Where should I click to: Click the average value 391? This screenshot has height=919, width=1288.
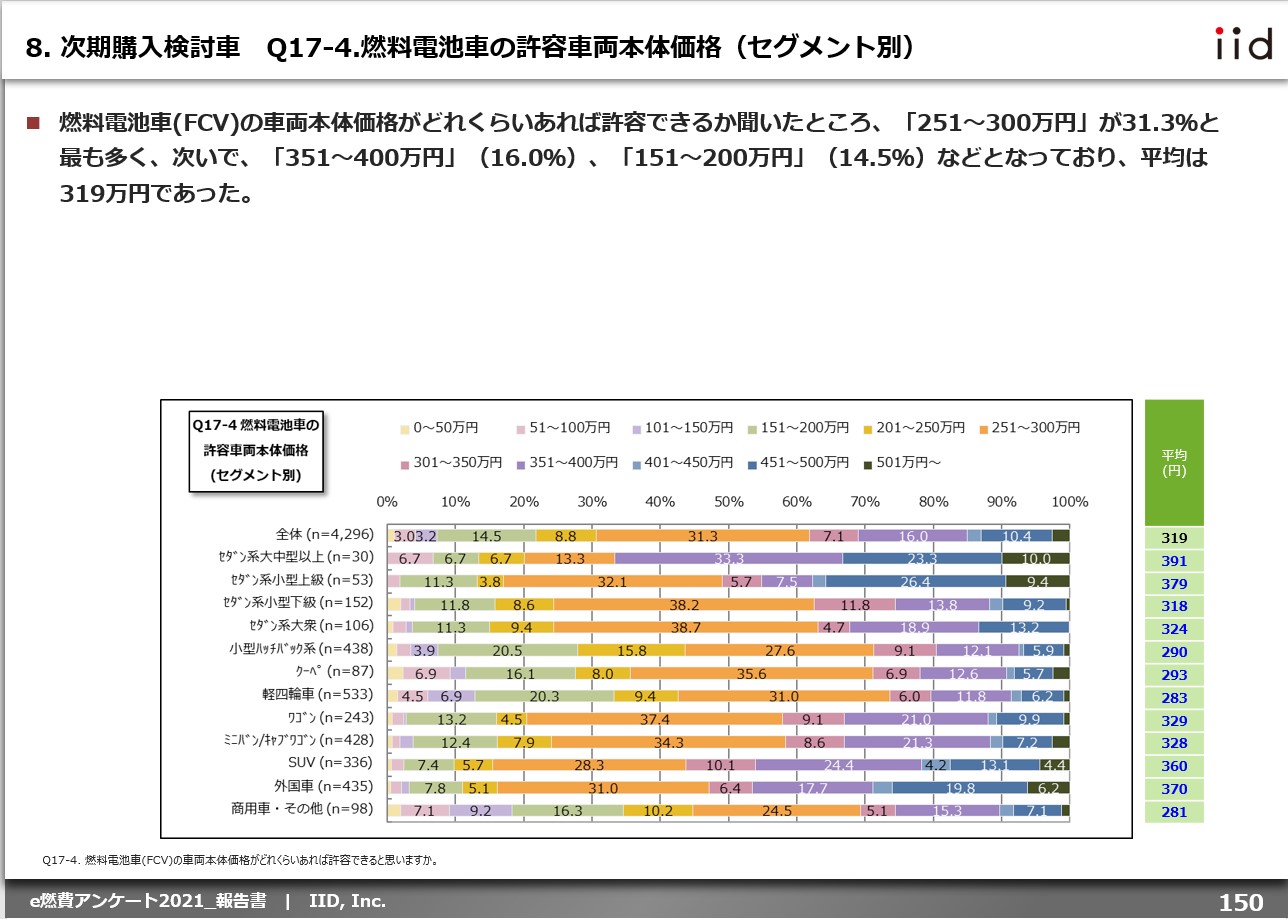tap(1174, 561)
